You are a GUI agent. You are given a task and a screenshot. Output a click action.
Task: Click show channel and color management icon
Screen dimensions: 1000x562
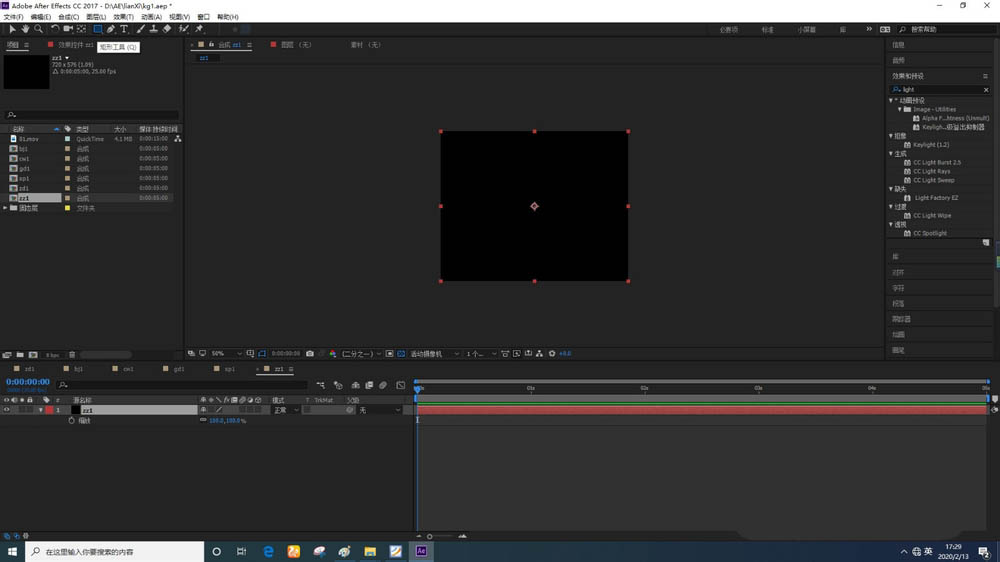(x=332, y=353)
